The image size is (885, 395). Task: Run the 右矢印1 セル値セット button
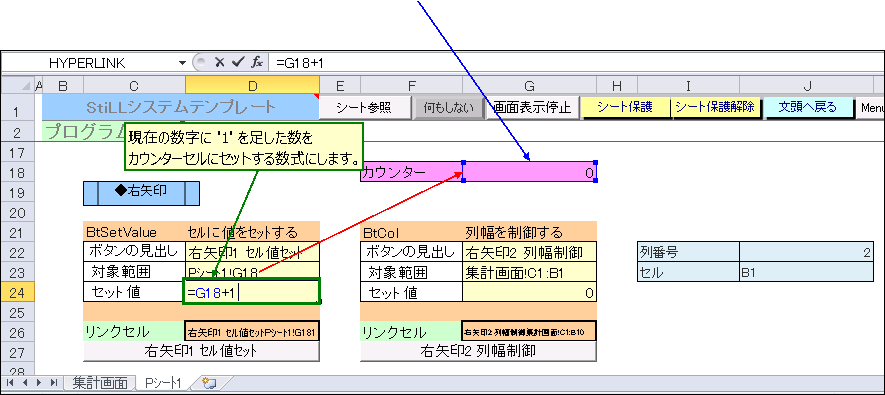(201, 351)
